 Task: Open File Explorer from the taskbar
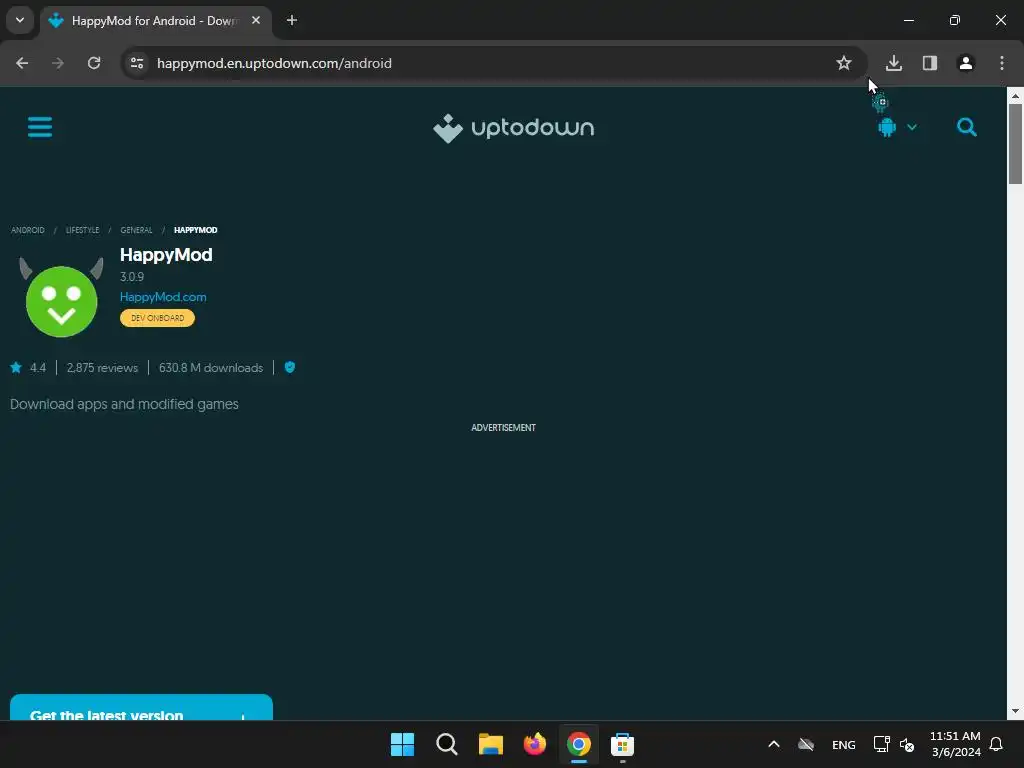(490, 744)
